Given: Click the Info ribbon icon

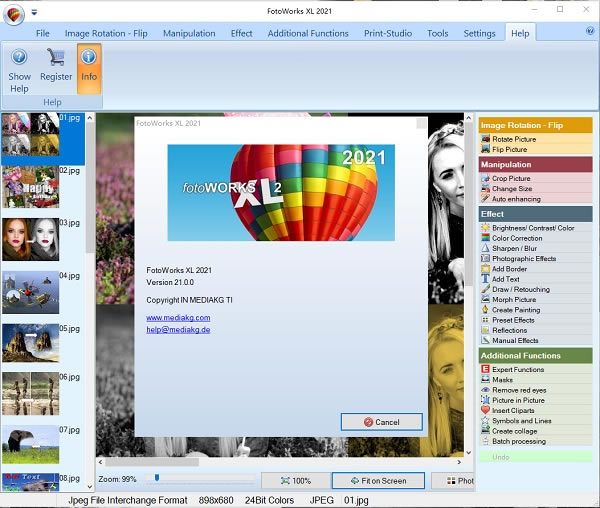Looking at the screenshot, I should pos(89,59).
